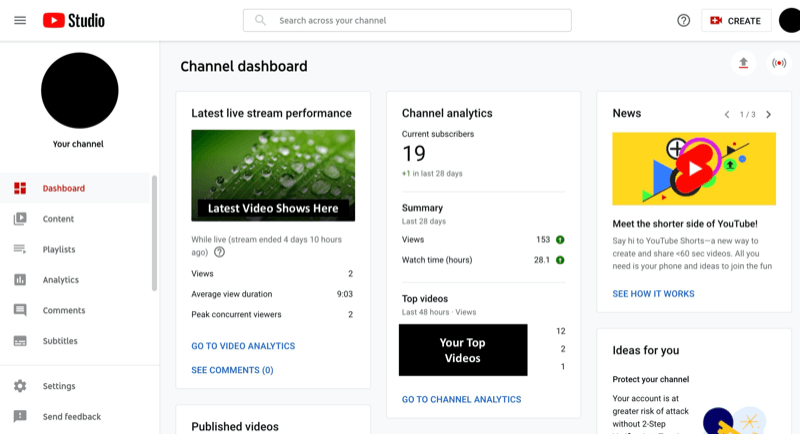Click the upload video arrow icon
800x434 pixels.
tap(743, 63)
